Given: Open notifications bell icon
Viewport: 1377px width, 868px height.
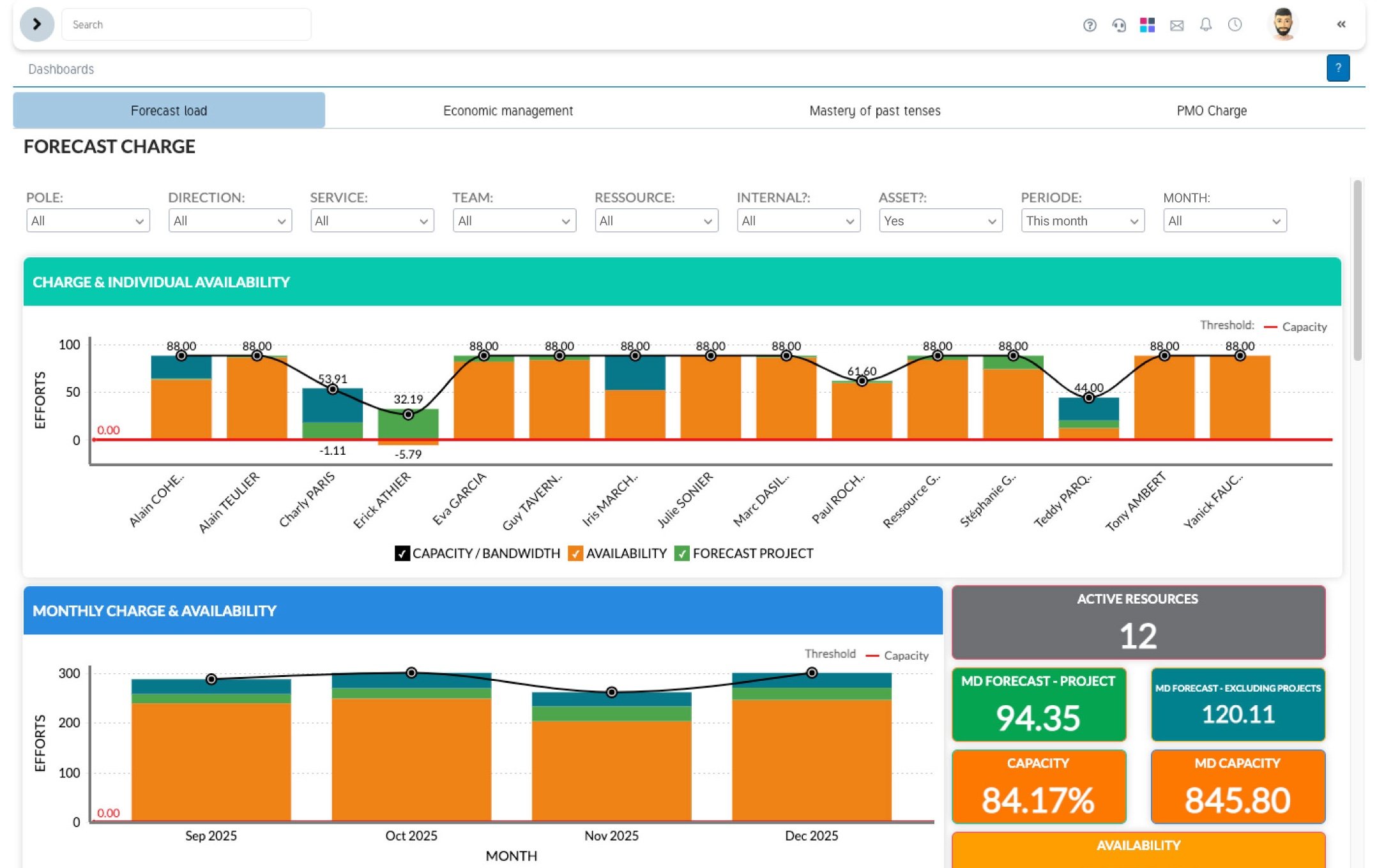Looking at the screenshot, I should coord(1205,25).
